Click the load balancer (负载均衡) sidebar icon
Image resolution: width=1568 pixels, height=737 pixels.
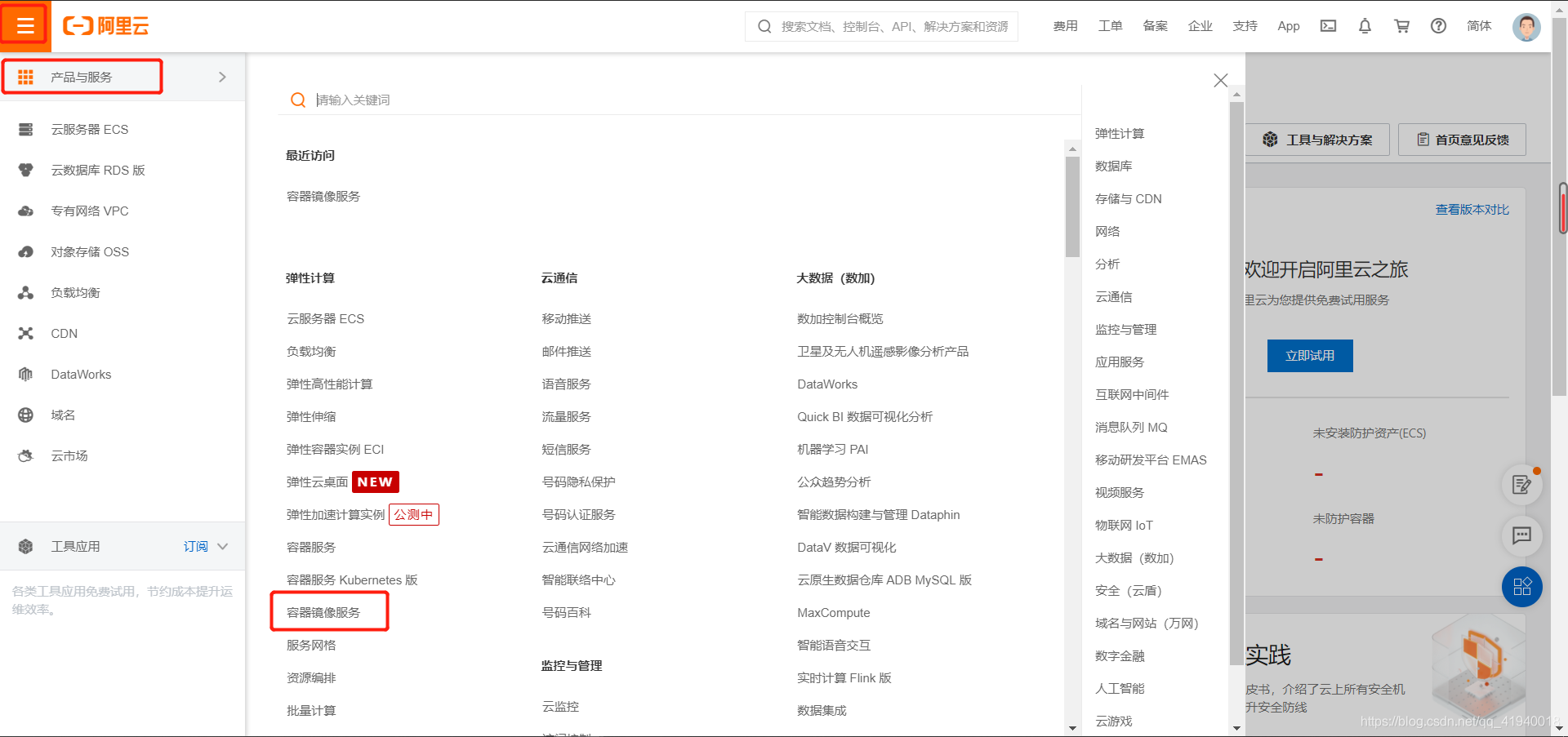pyautogui.click(x=25, y=292)
